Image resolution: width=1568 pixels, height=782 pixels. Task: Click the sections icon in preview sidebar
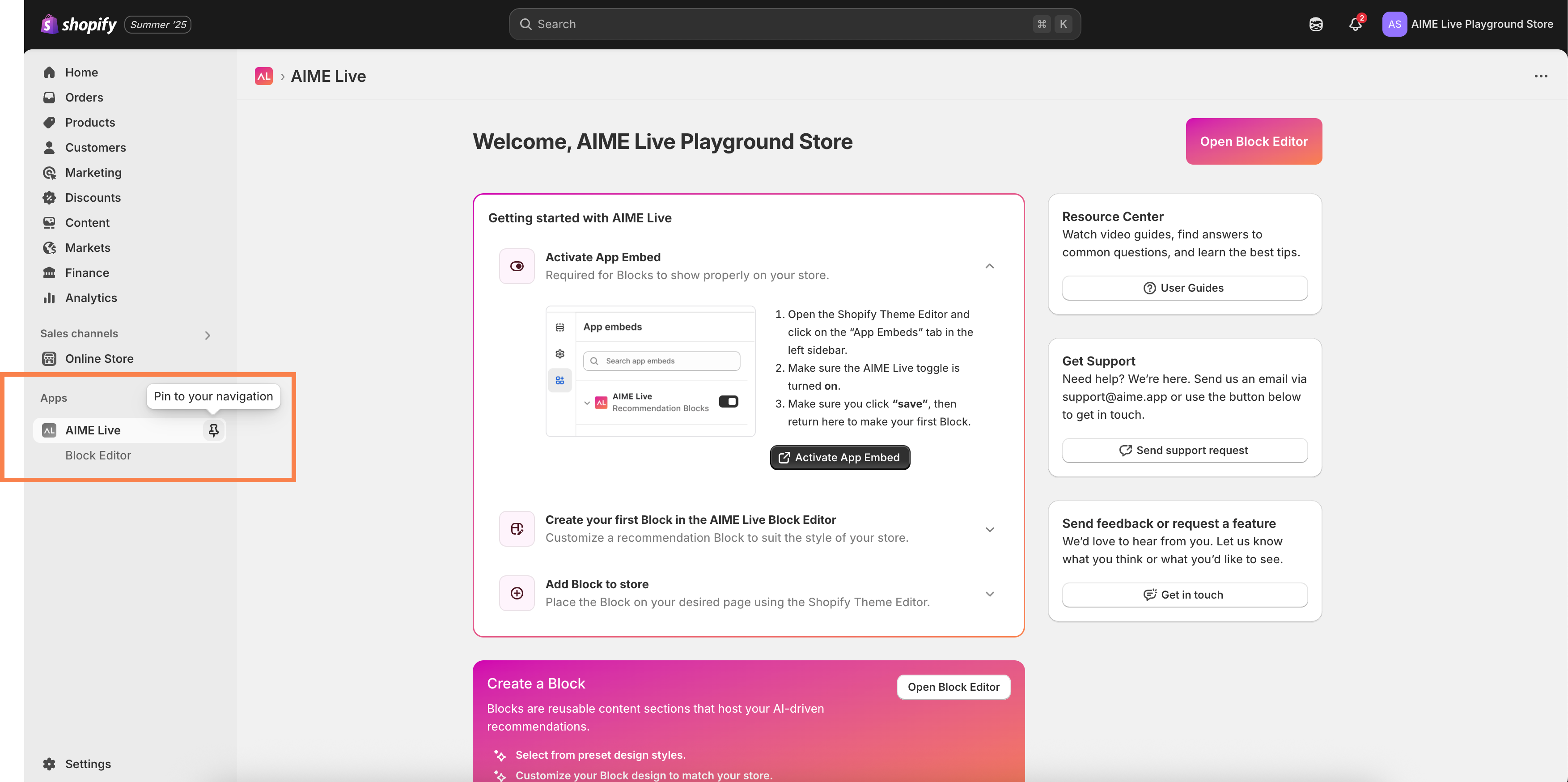coord(560,327)
